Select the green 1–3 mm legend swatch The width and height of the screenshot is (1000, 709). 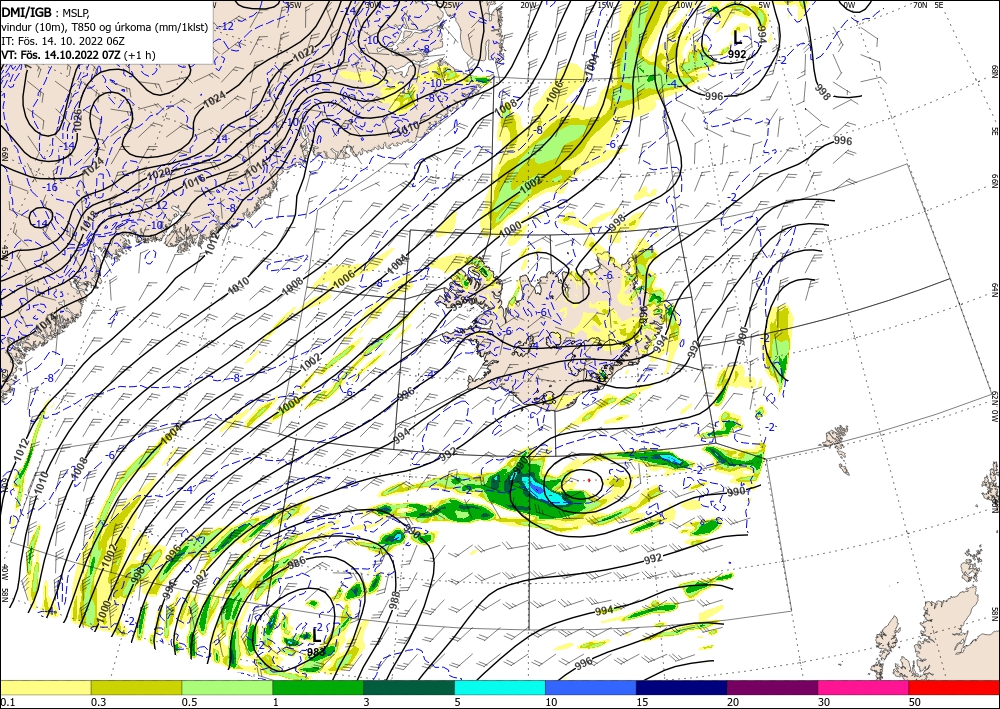tap(318, 687)
